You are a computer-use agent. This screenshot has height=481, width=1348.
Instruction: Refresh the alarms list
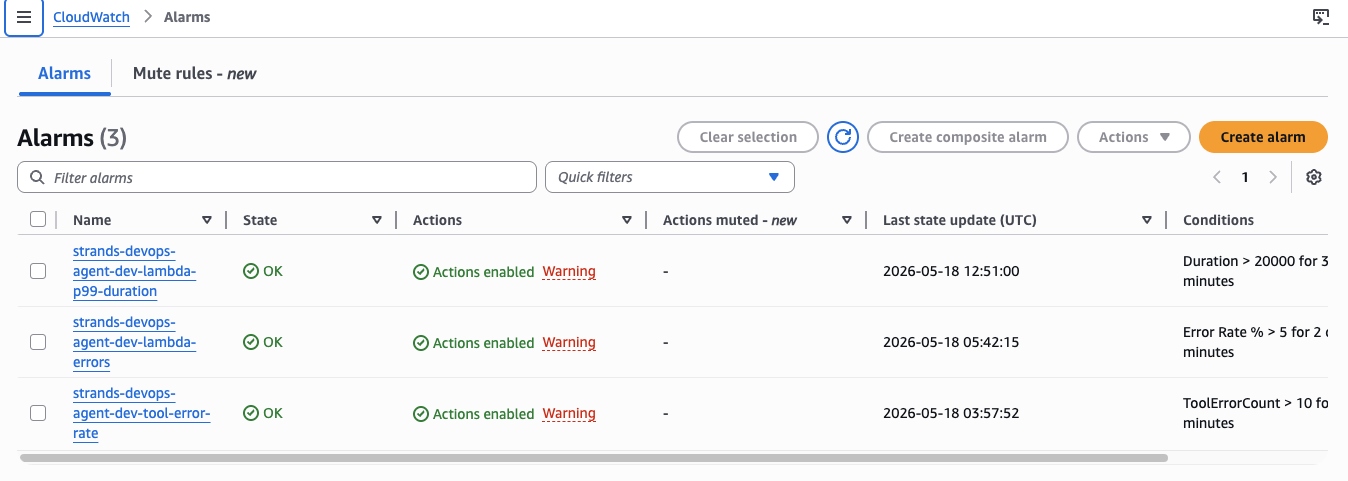[843, 137]
